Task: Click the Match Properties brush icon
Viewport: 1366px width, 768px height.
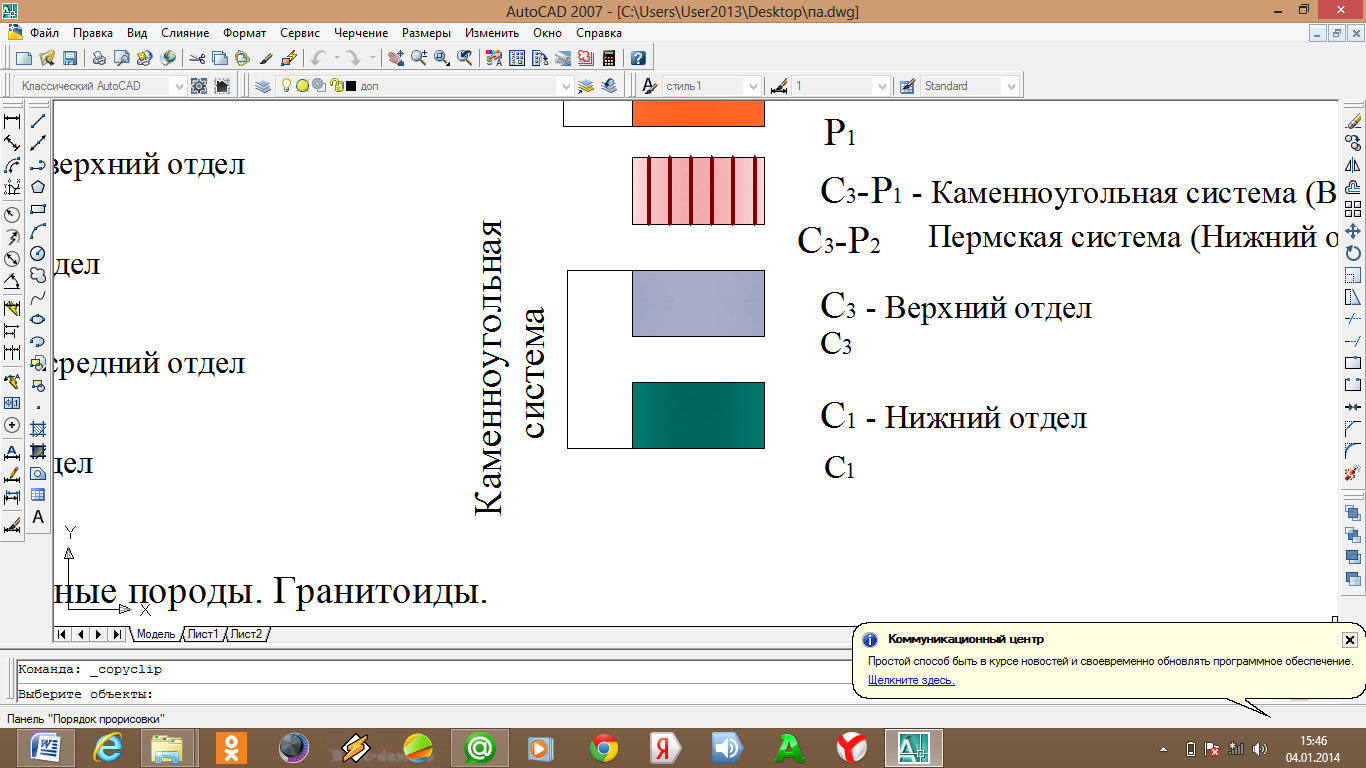Action: [266, 58]
